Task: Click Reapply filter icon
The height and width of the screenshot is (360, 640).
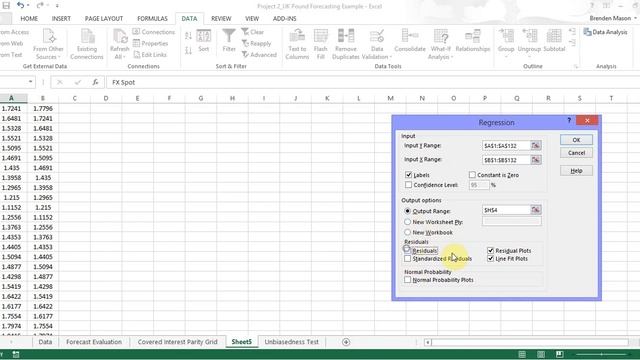Action: [x=245, y=43]
